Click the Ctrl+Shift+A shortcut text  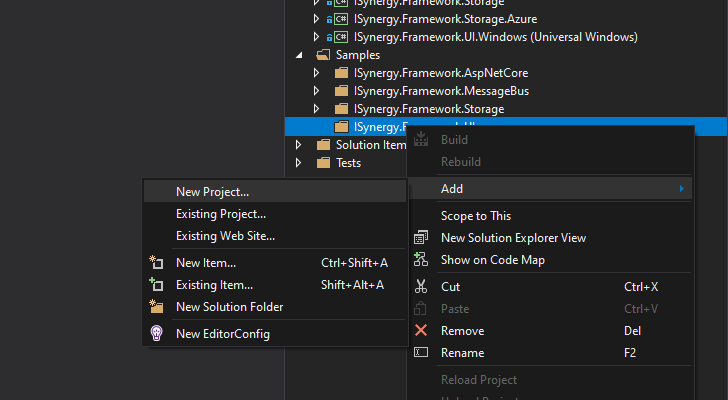pyautogui.click(x=354, y=263)
